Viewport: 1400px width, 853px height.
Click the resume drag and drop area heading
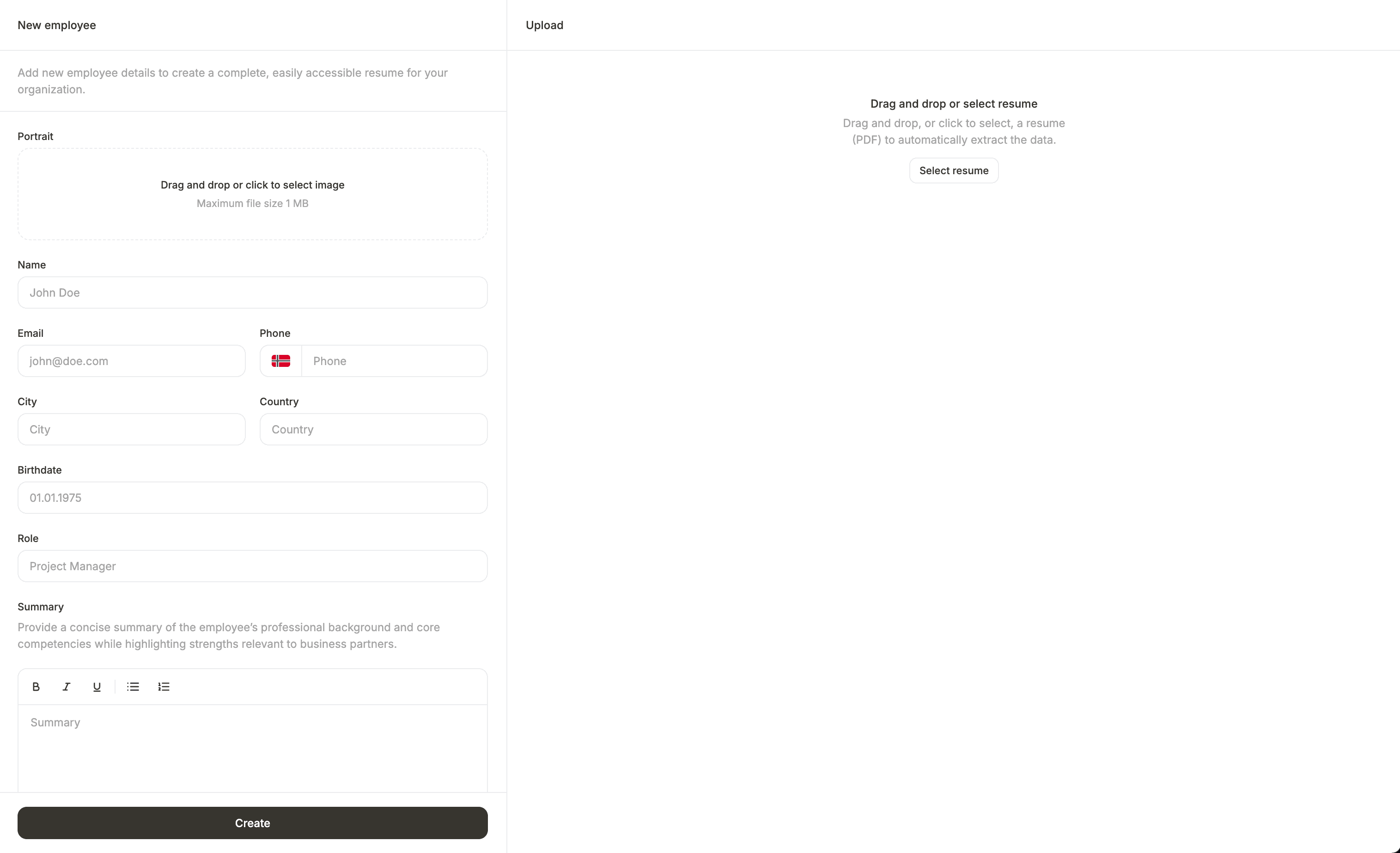953,104
